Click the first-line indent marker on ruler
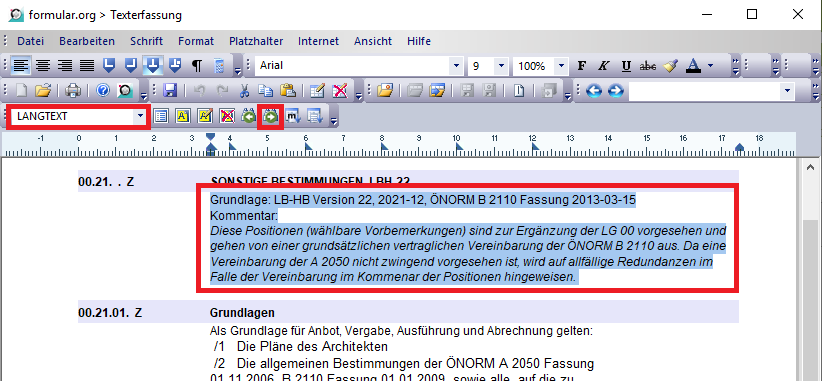This screenshot has height=381, width=822. click(x=210, y=138)
